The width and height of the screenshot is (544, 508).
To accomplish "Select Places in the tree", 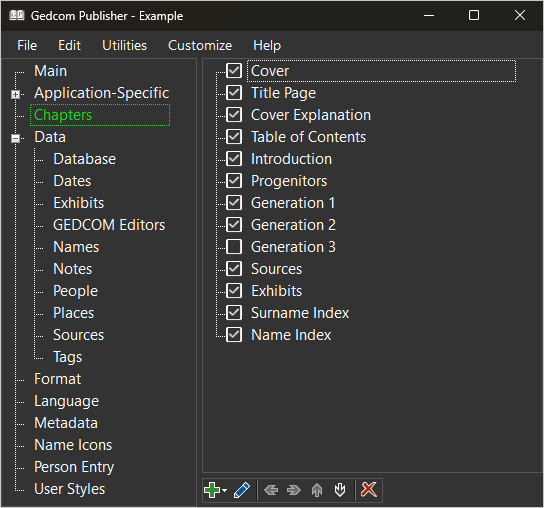I will 74,313.
